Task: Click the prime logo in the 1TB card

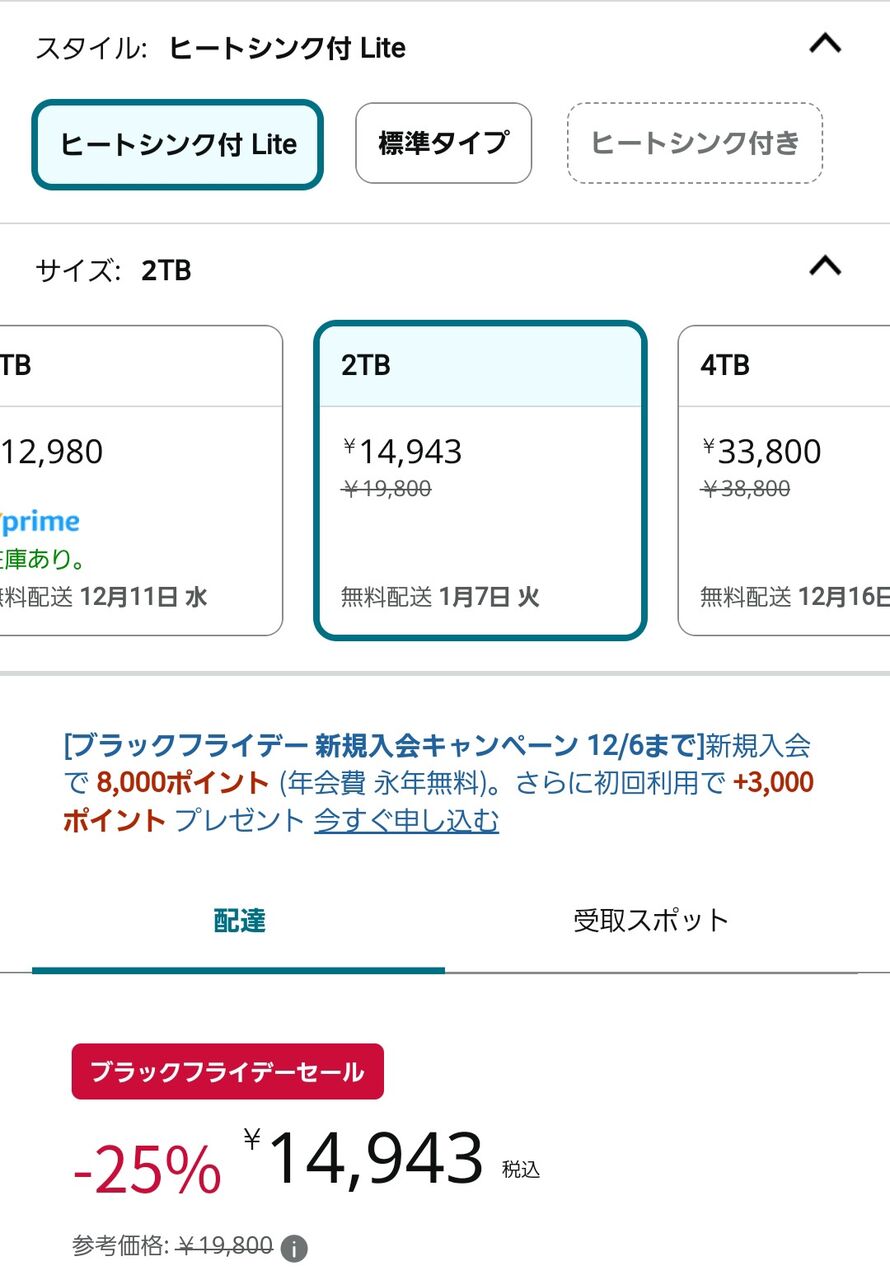Action: click(x=42, y=522)
